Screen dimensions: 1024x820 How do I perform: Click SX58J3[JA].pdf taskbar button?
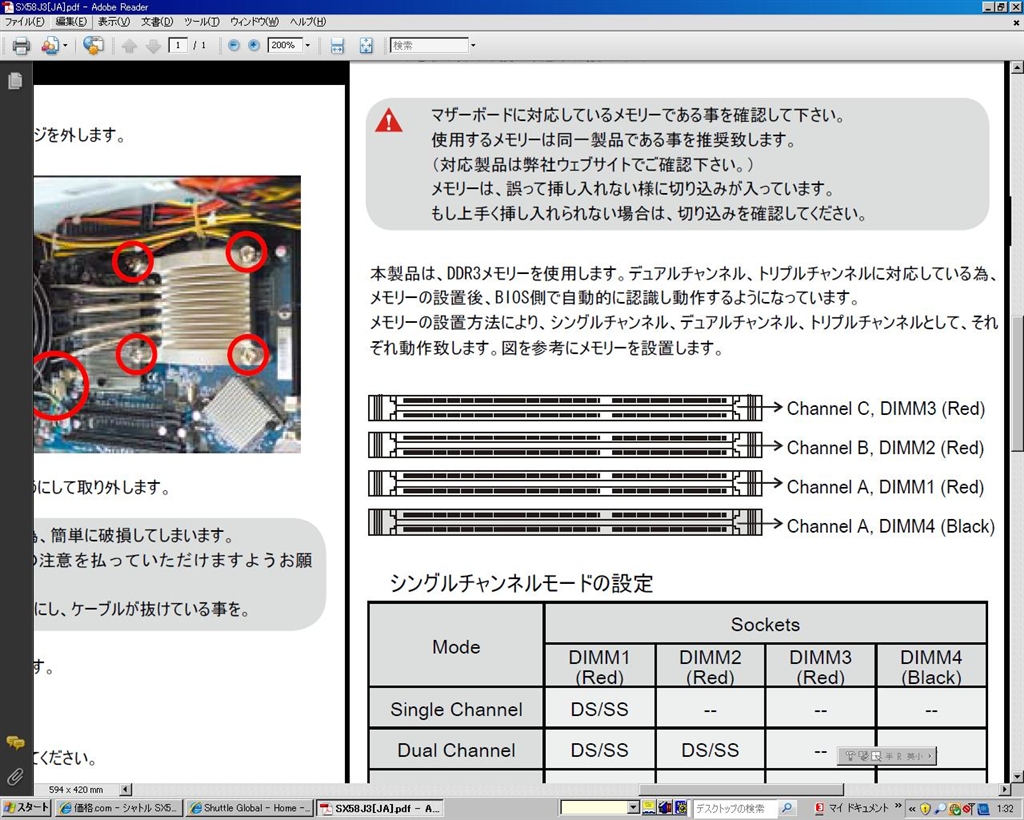[379, 808]
